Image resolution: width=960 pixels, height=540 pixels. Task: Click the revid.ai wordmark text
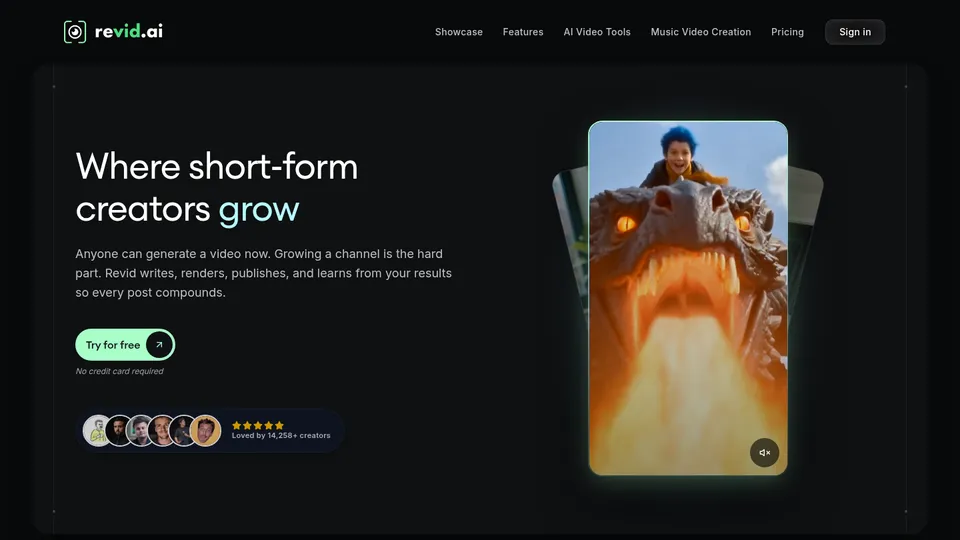[x=129, y=31]
